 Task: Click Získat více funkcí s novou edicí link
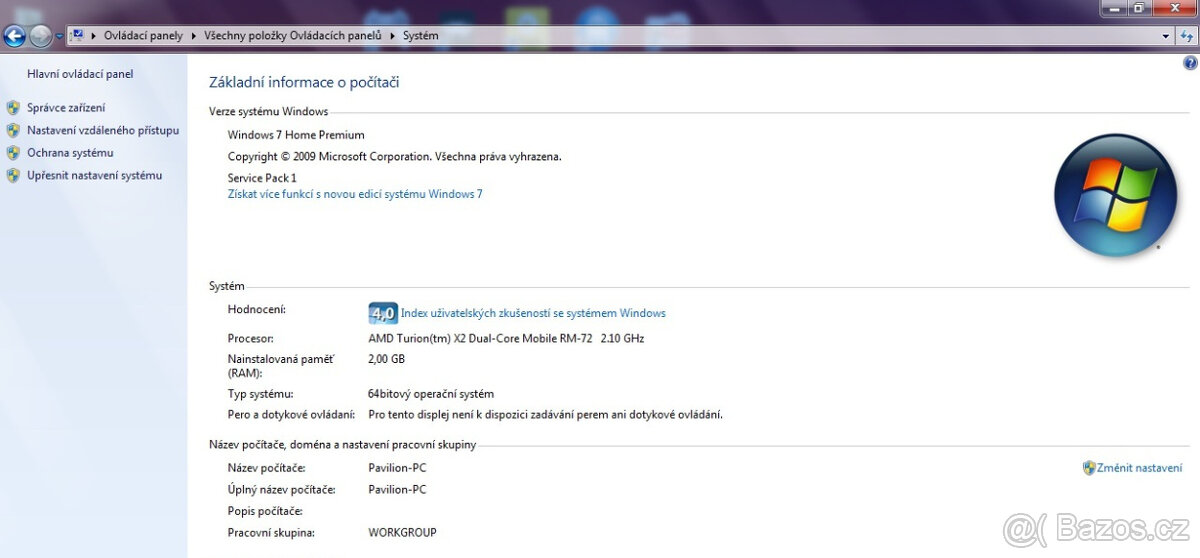[355, 194]
